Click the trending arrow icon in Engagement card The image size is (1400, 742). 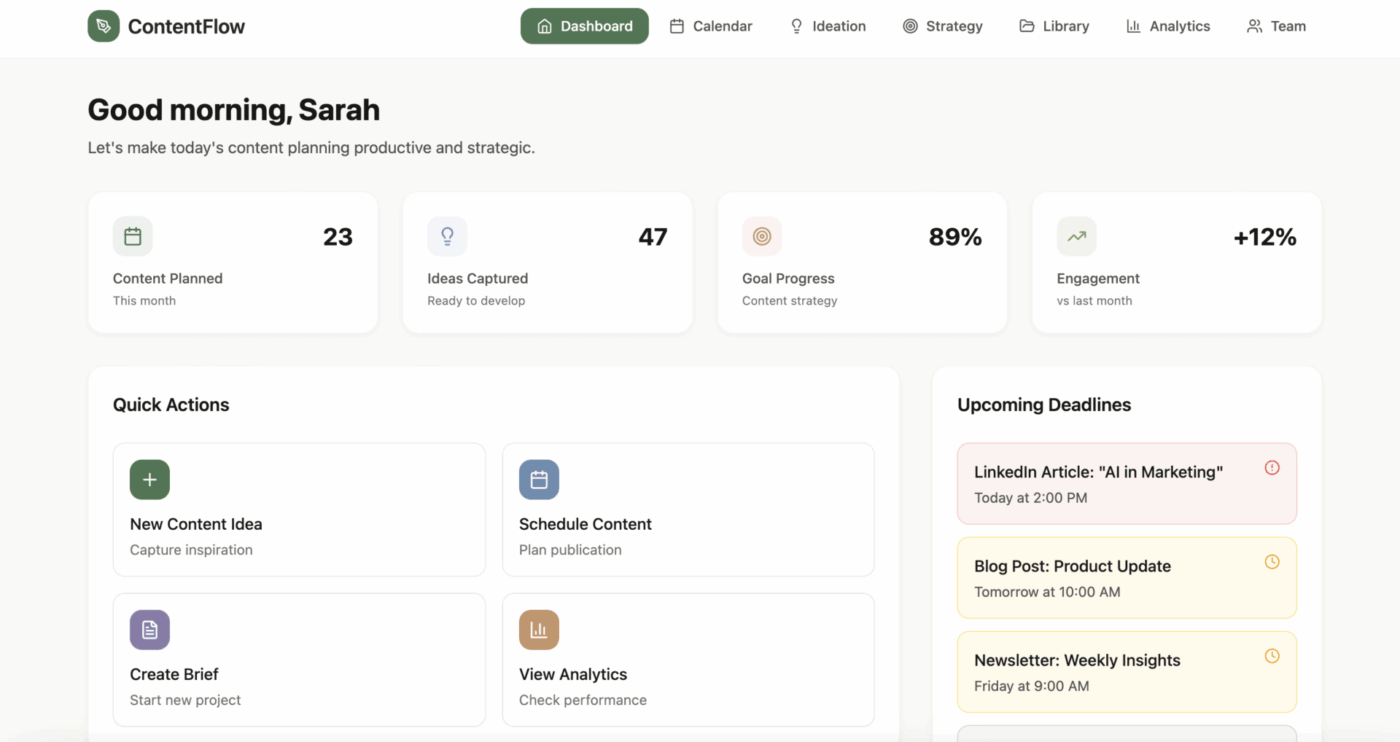1077,237
